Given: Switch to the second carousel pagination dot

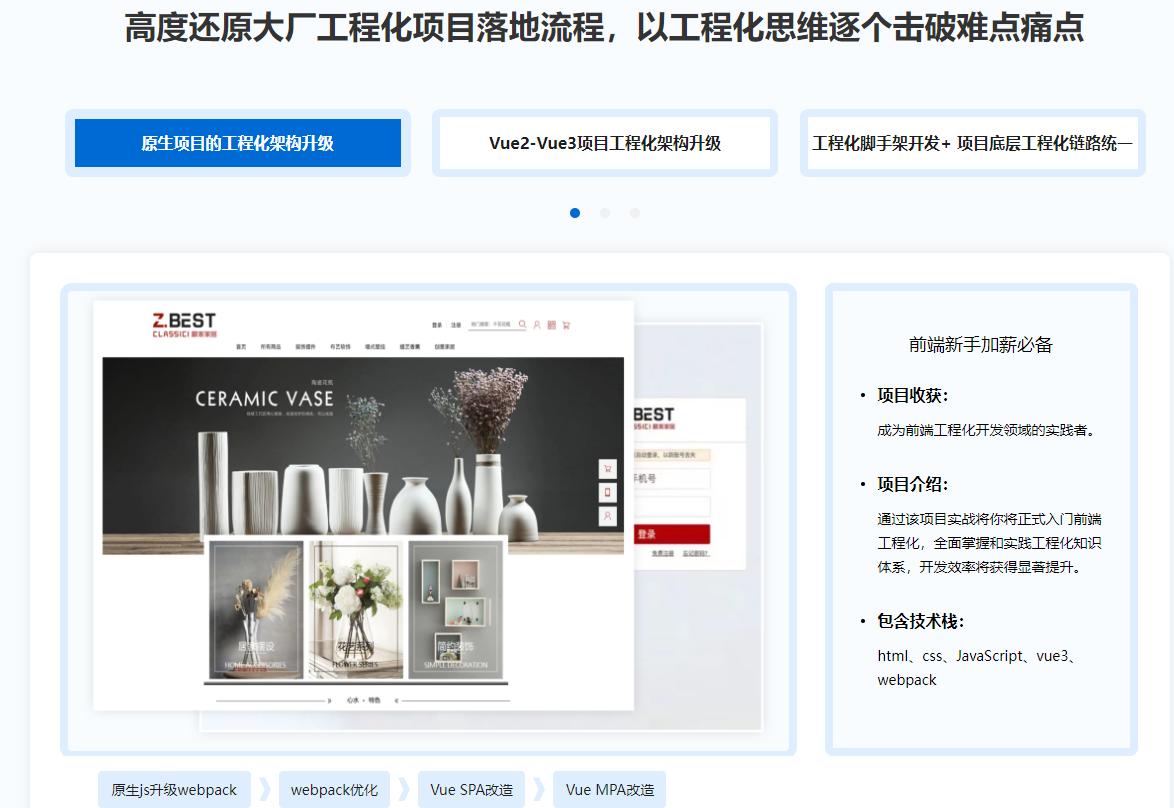Looking at the screenshot, I should [605, 213].
